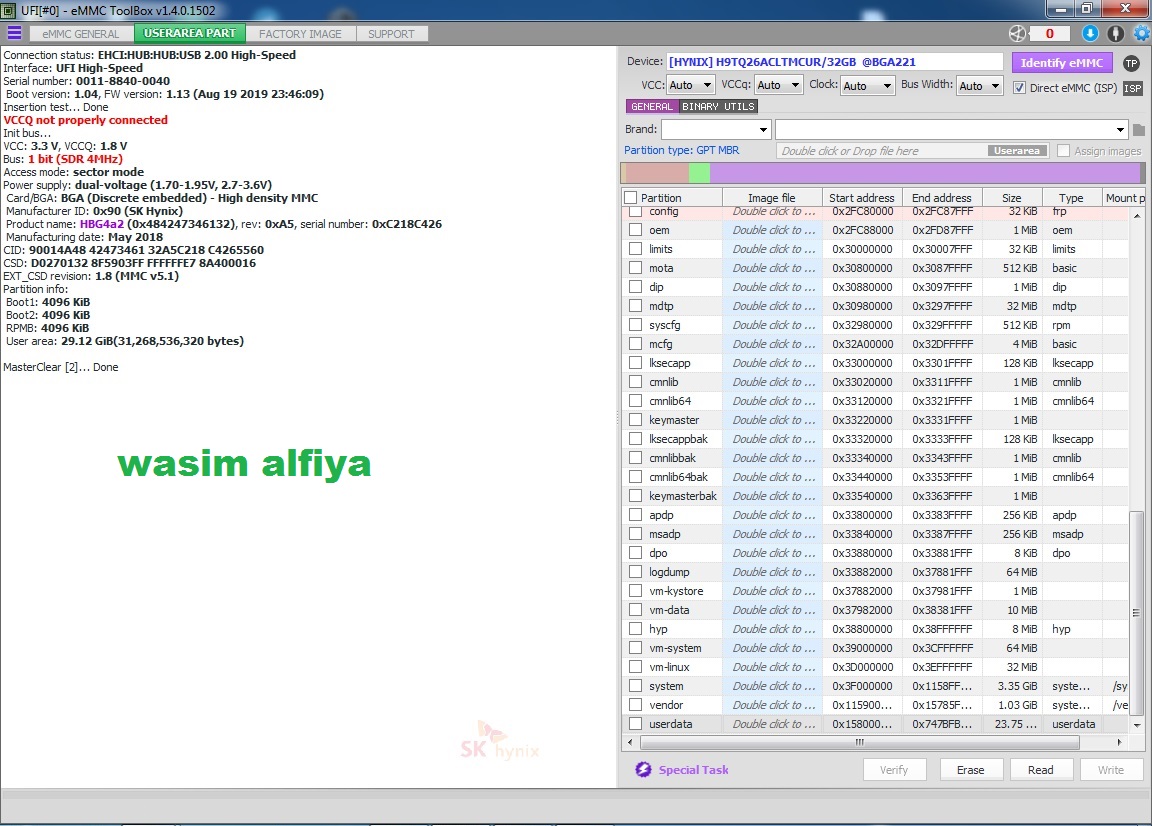The width and height of the screenshot is (1156, 826).
Task: Expand the VCC voltage dropdown
Action: [x=691, y=86]
